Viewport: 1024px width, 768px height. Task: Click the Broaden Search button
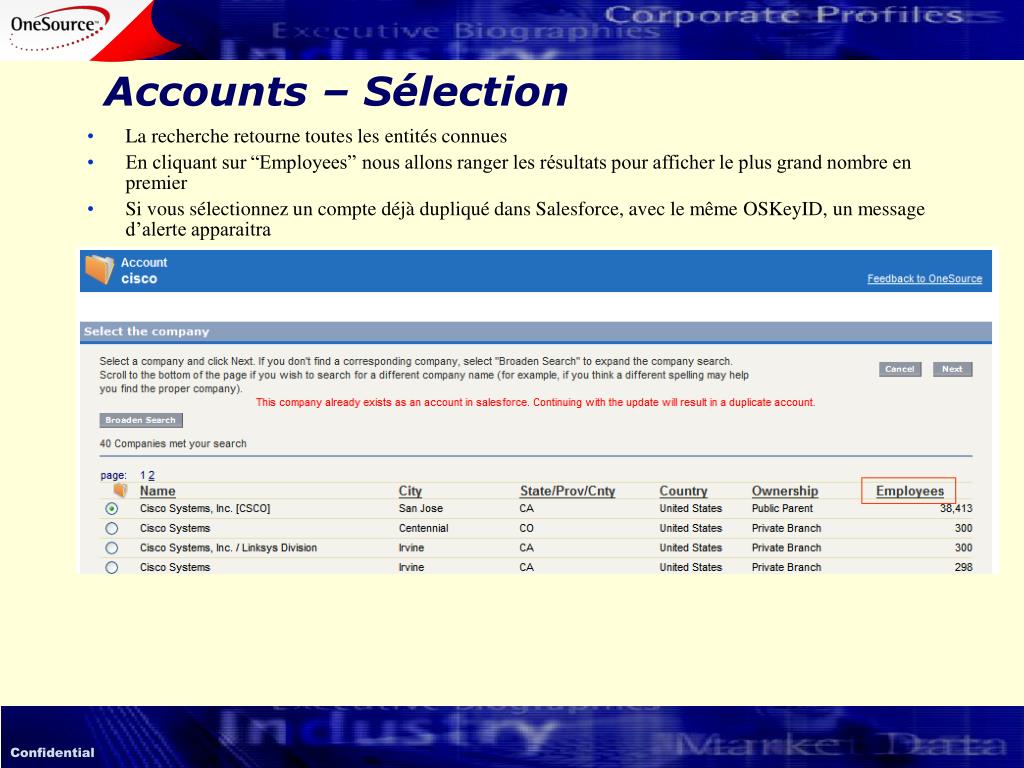point(140,420)
